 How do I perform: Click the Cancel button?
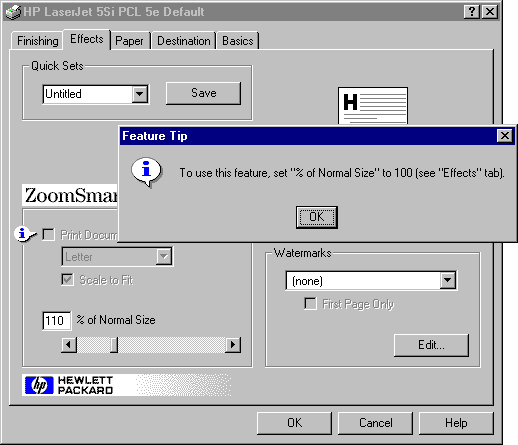375,423
